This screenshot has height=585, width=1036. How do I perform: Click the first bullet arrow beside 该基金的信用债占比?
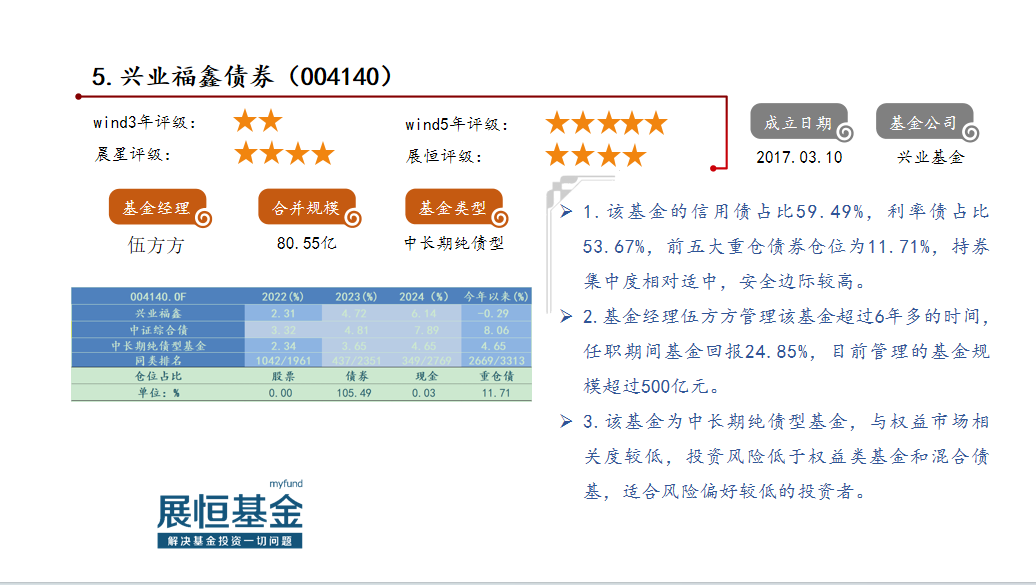tap(566, 212)
